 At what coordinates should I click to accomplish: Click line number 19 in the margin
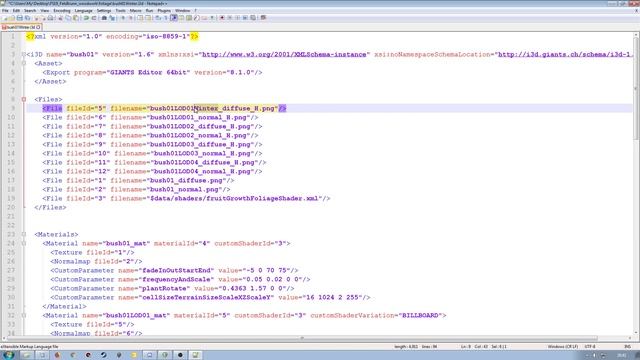click(11, 198)
